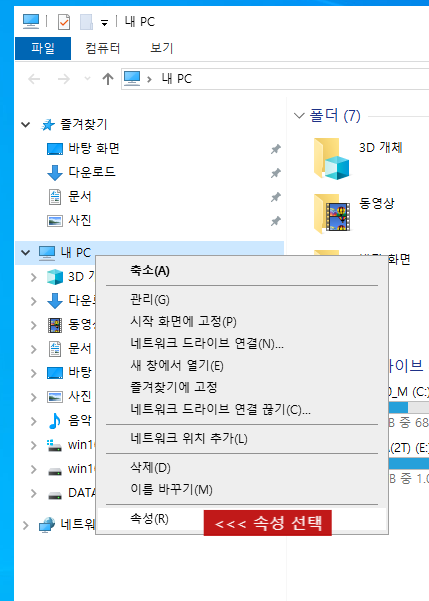Screen dimensions: 429x601
Task: Click the New folder quick access icon
Action: coord(87,22)
